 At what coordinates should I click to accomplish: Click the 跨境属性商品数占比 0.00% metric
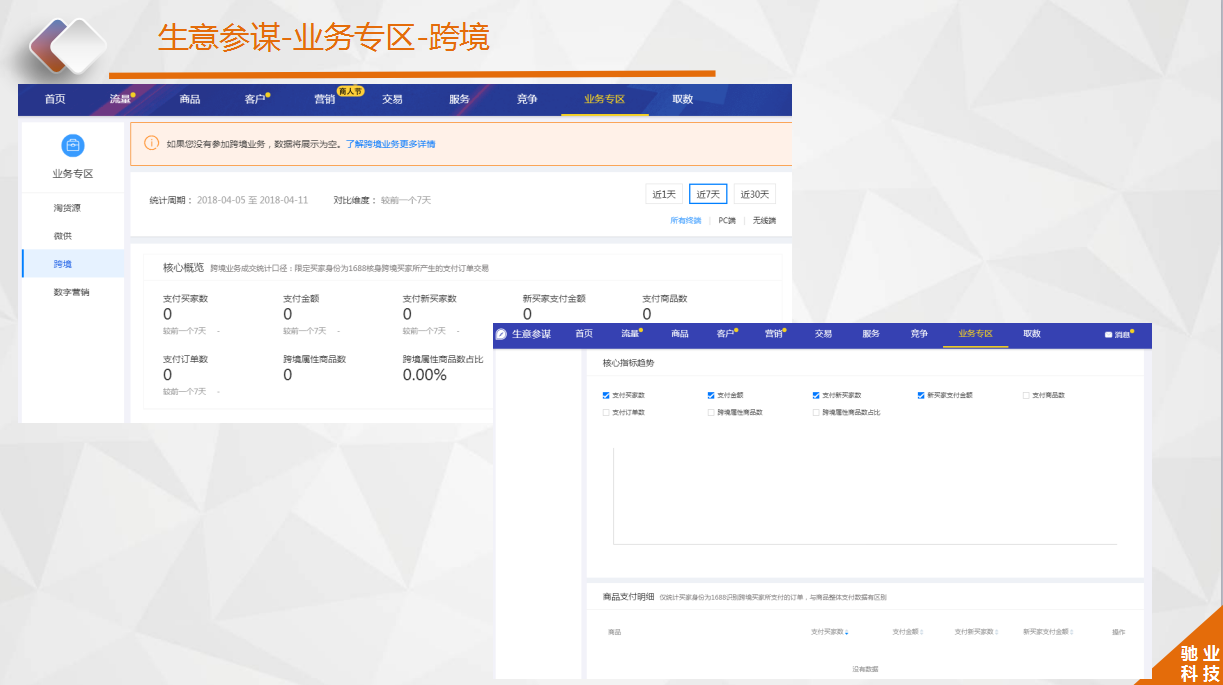[443, 368]
